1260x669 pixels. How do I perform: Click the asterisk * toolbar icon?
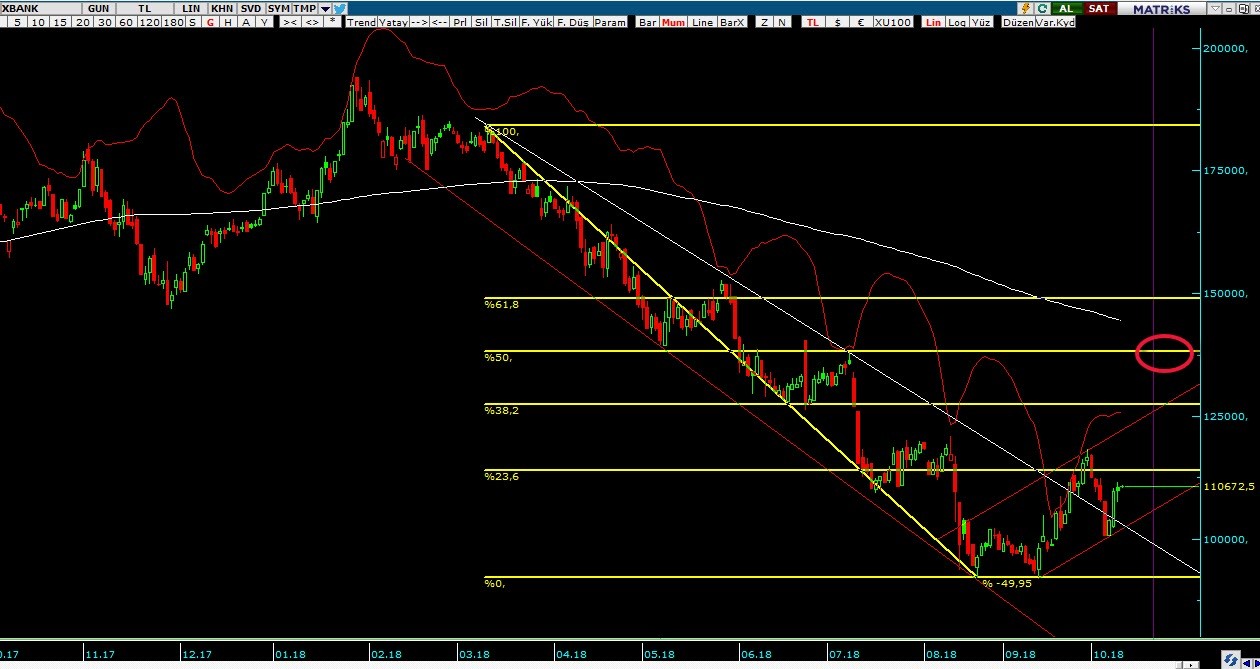click(332, 22)
